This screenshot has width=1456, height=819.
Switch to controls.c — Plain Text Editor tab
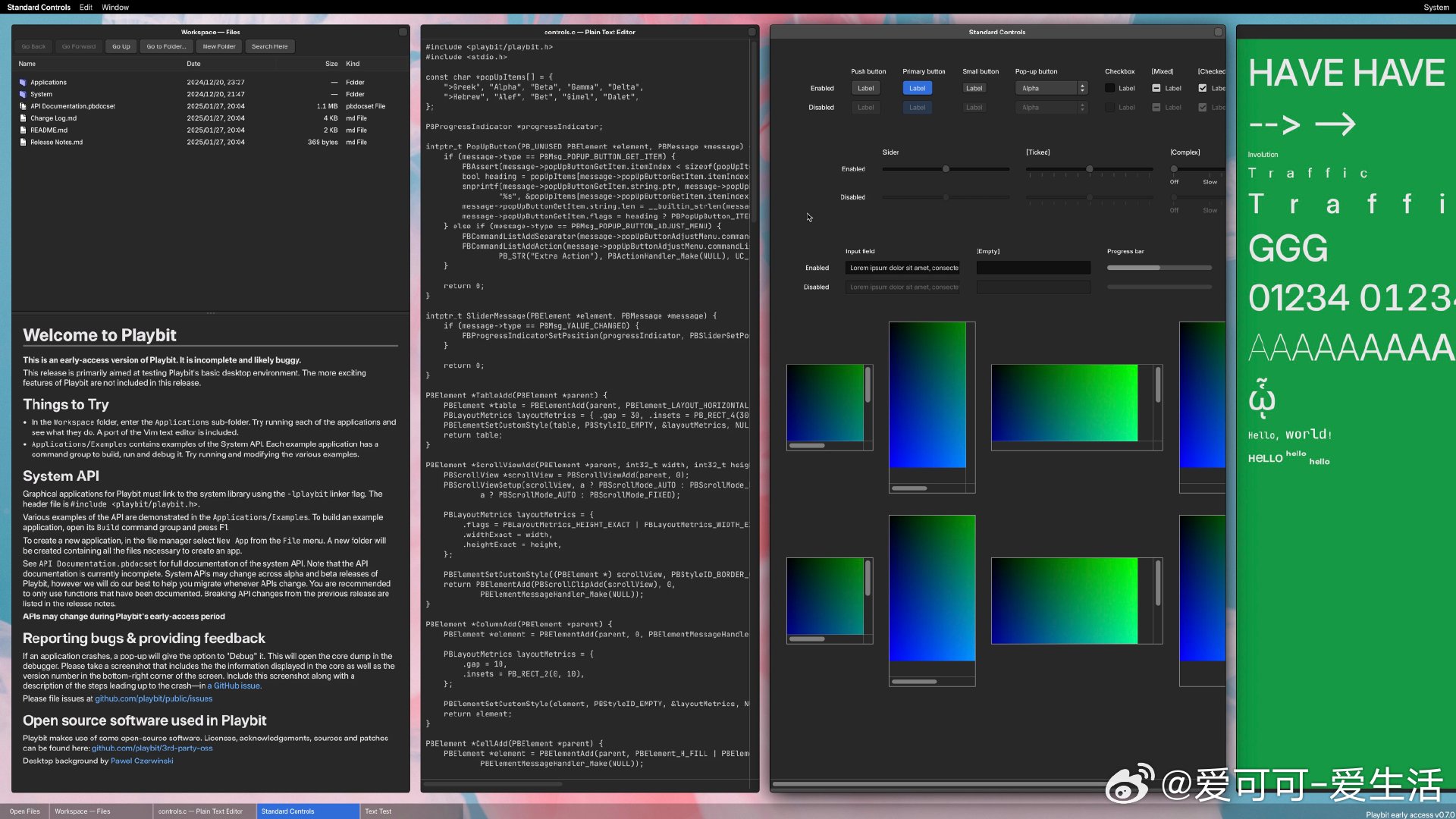pyautogui.click(x=205, y=811)
